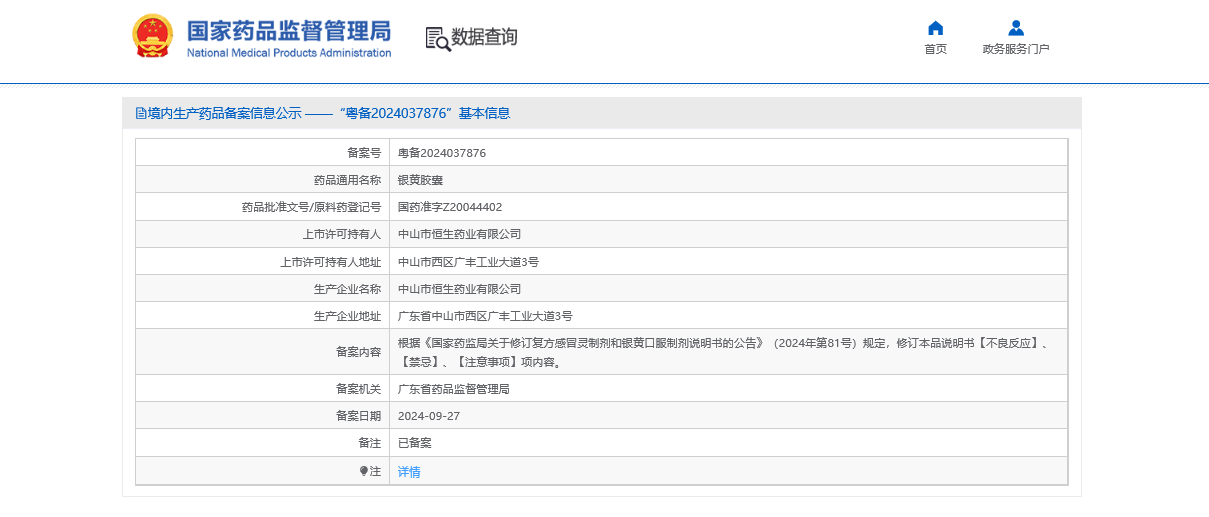
Task: Click the bulb icon beside 注
Action: (x=364, y=471)
